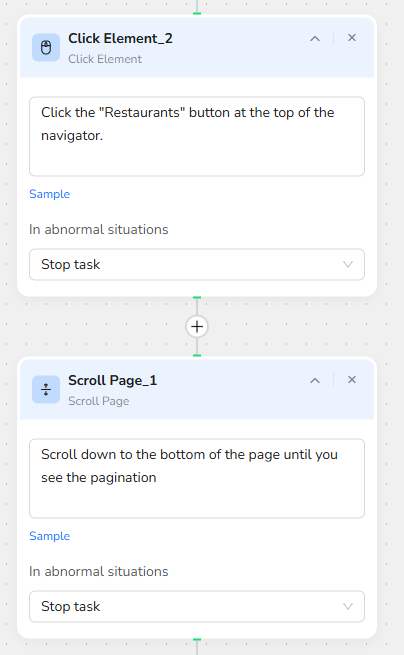Screen dimensions: 404x655
Task: Click the mouse icon of Click Element_2
Action: (46, 48)
